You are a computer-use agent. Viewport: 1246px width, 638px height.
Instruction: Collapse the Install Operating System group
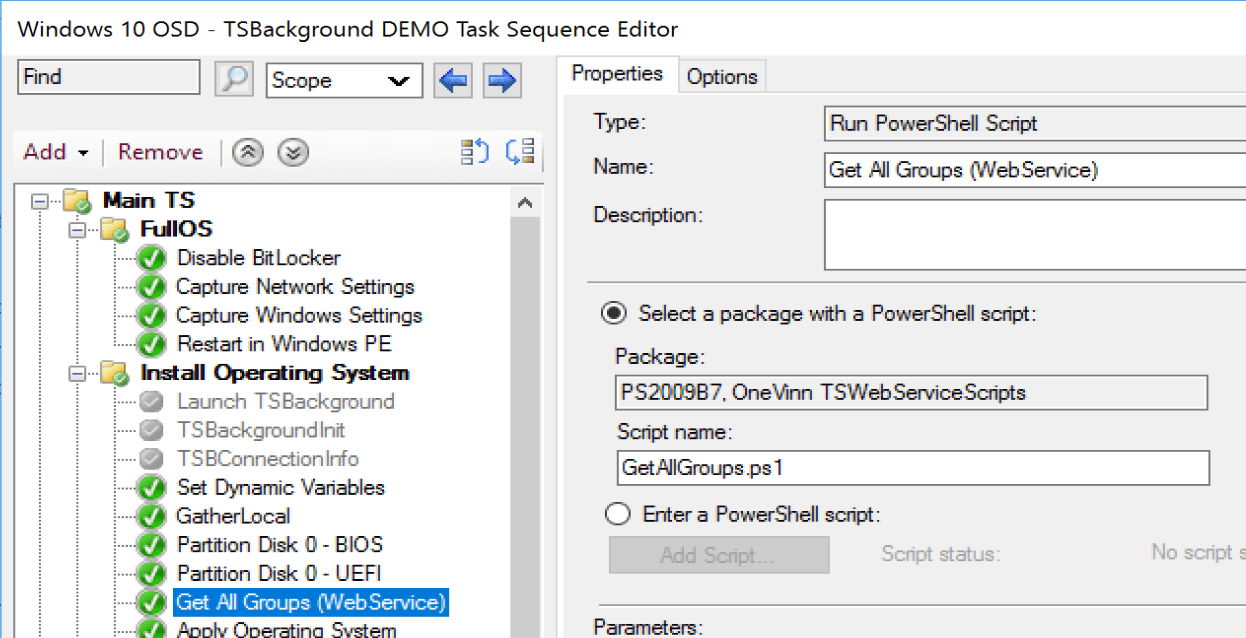[77, 373]
